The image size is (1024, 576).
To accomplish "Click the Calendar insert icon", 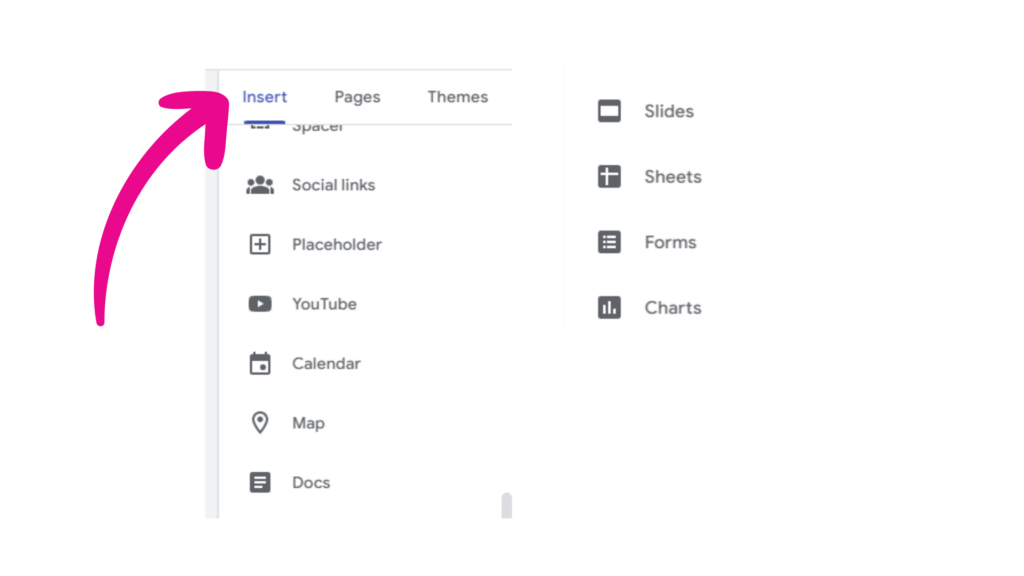I will click(260, 363).
